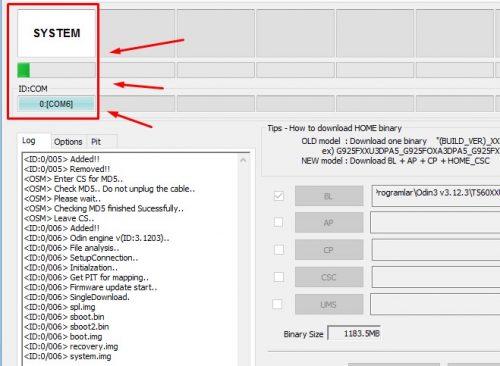Select log line 'File analysis..'
This screenshot has width=500, height=366.
(x=72, y=248)
